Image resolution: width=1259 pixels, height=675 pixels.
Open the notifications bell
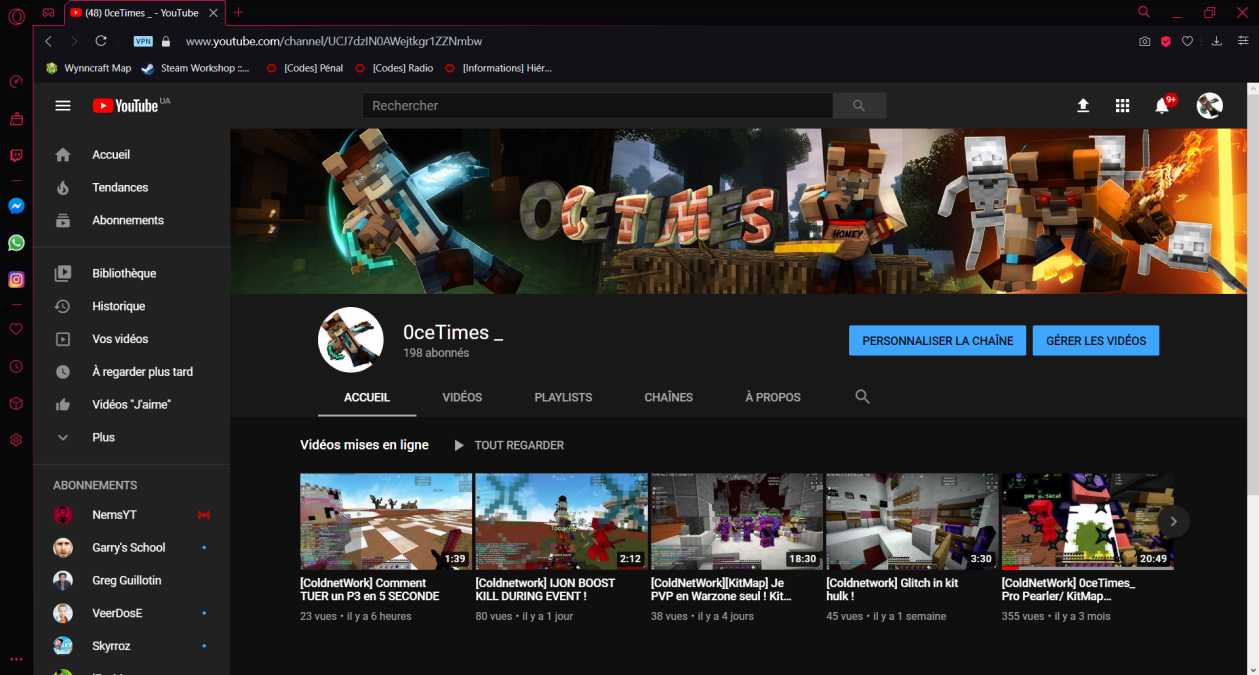coord(1162,105)
